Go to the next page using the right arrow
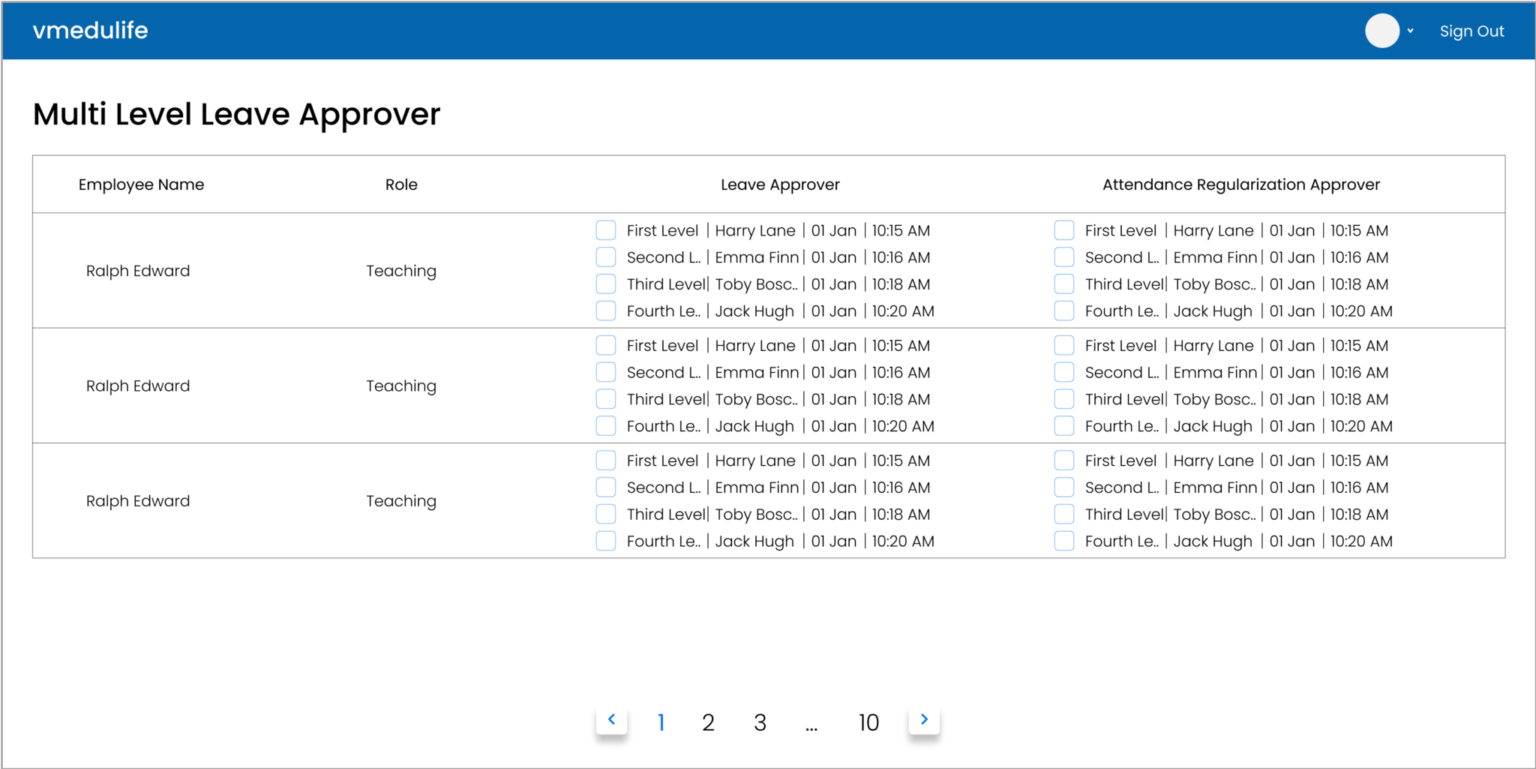The width and height of the screenshot is (1536, 769). 924,719
